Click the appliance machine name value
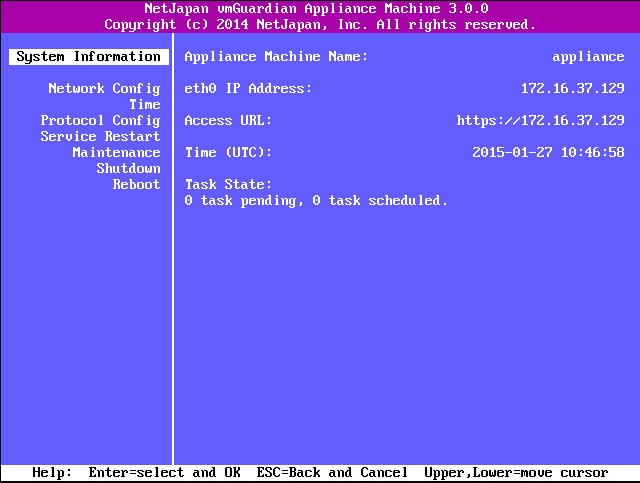 point(588,57)
